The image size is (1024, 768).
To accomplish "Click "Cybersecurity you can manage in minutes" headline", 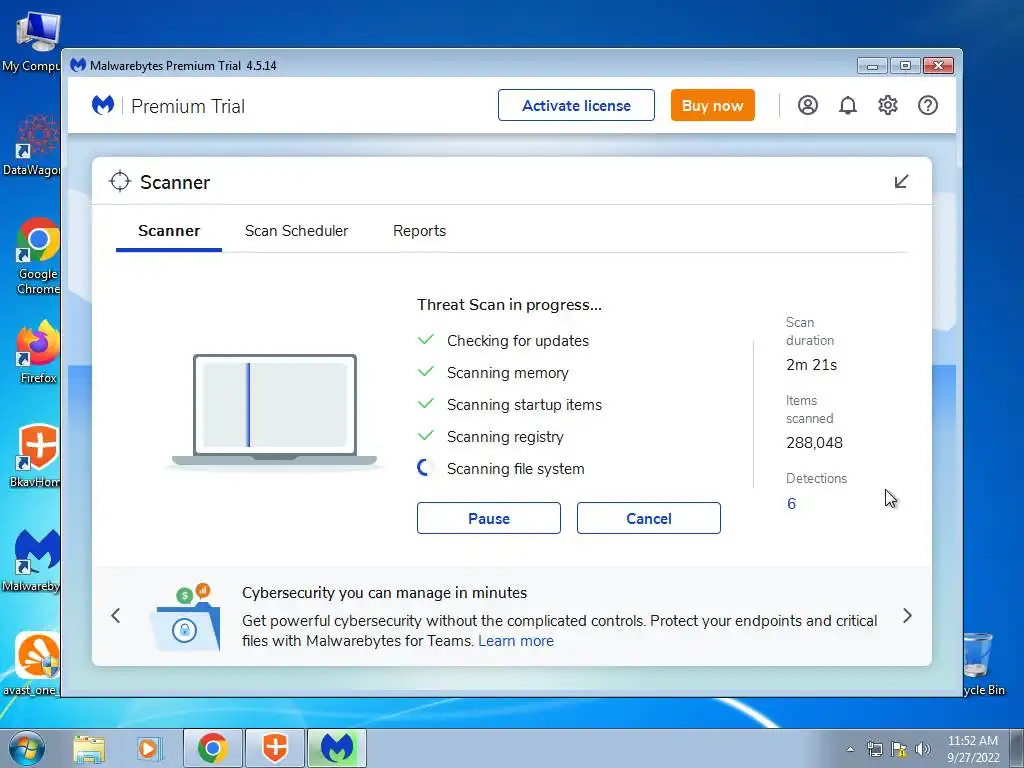I will (385, 593).
